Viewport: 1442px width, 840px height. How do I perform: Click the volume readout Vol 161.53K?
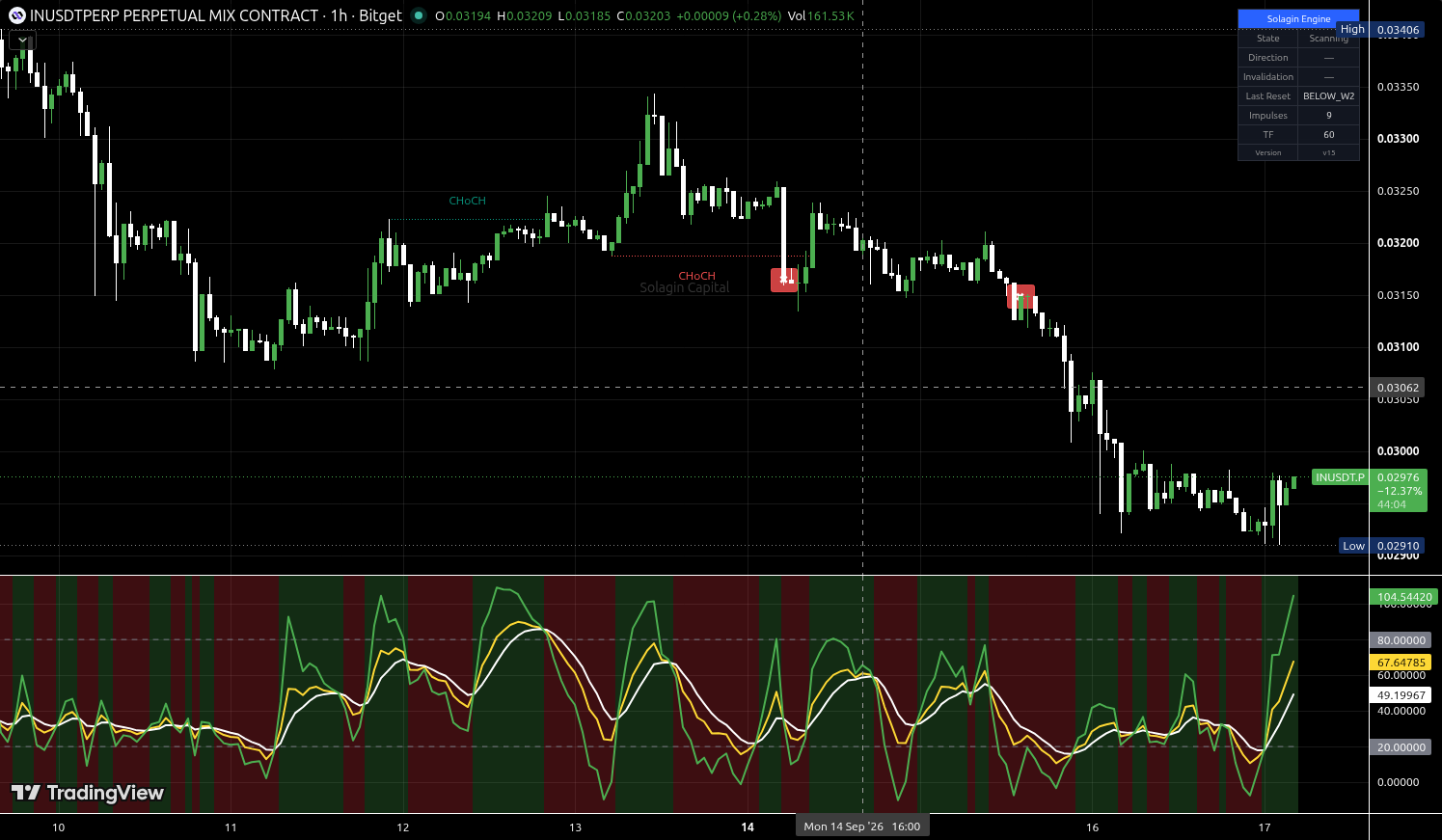tap(821, 15)
